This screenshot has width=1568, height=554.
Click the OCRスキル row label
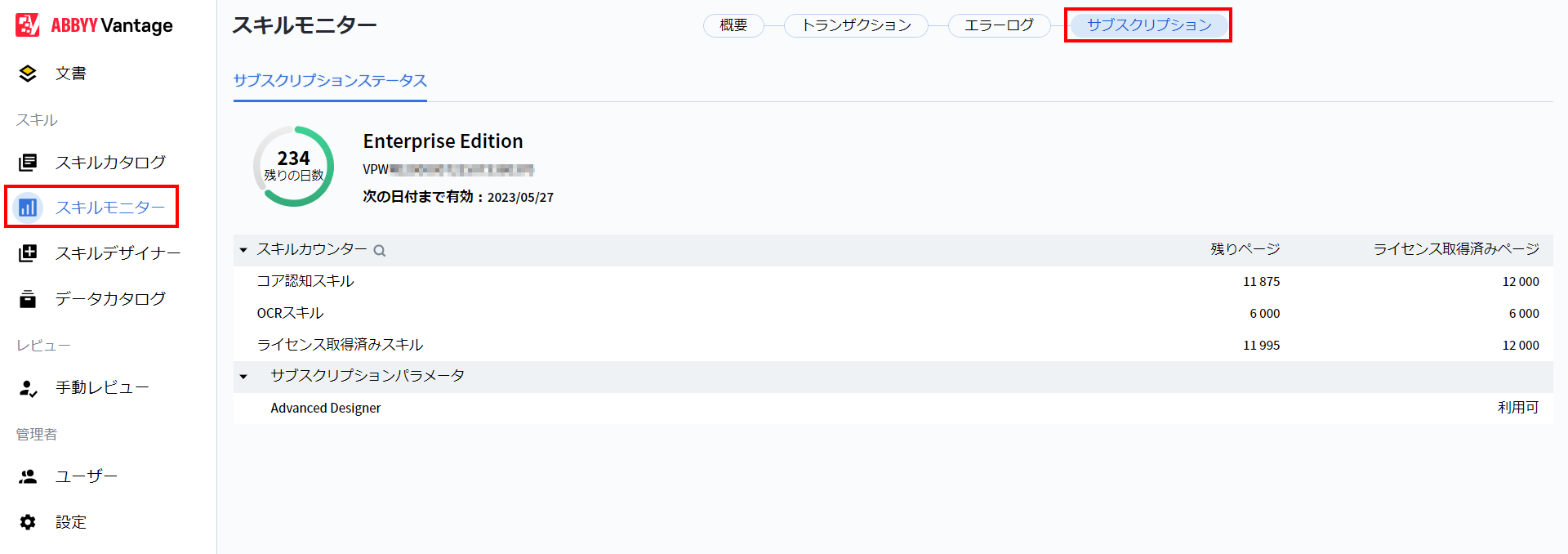290,313
